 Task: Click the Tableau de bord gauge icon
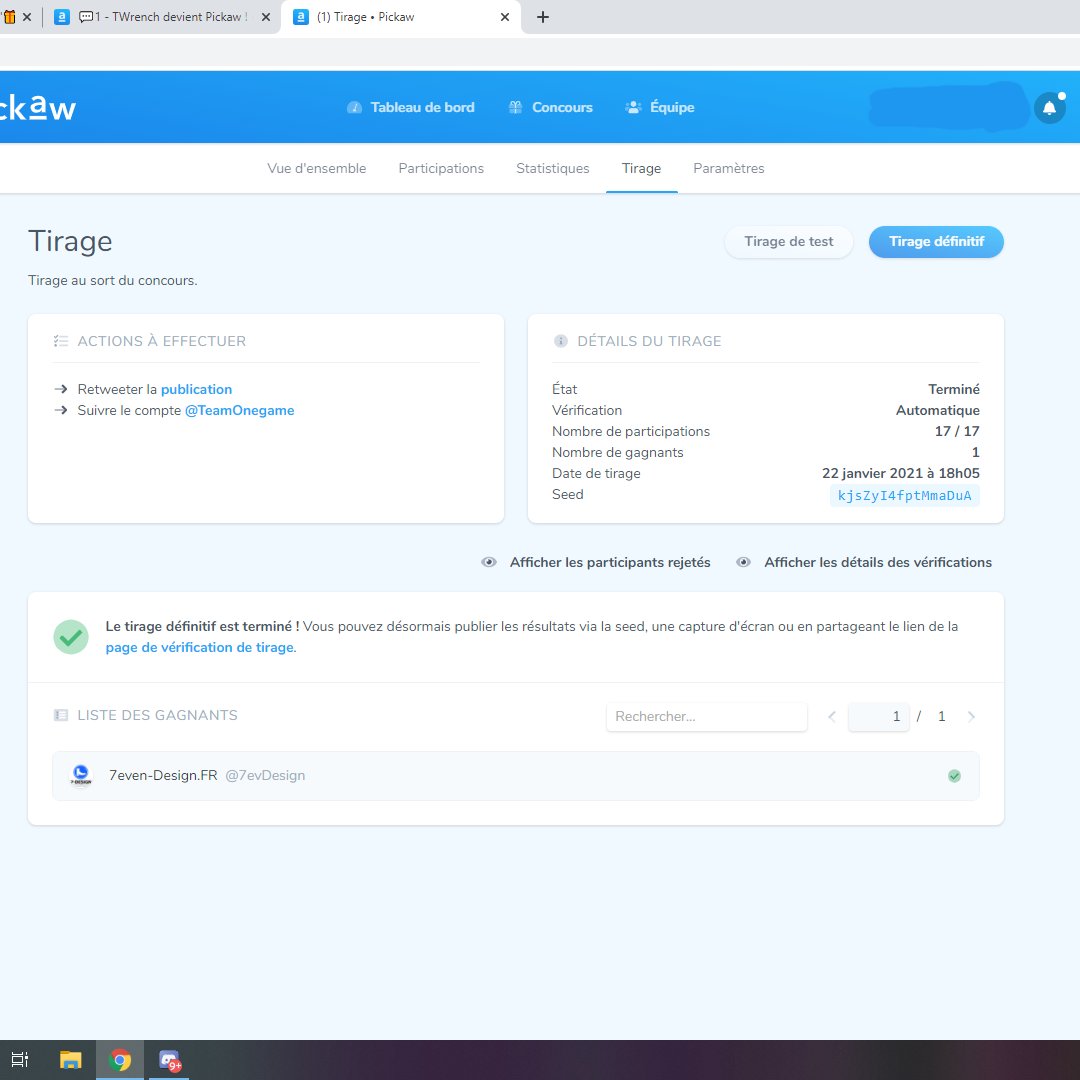coord(354,107)
